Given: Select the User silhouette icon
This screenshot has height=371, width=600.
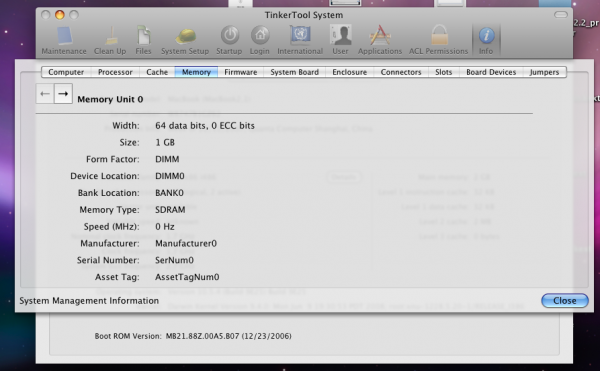Looking at the screenshot, I should point(340,41).
